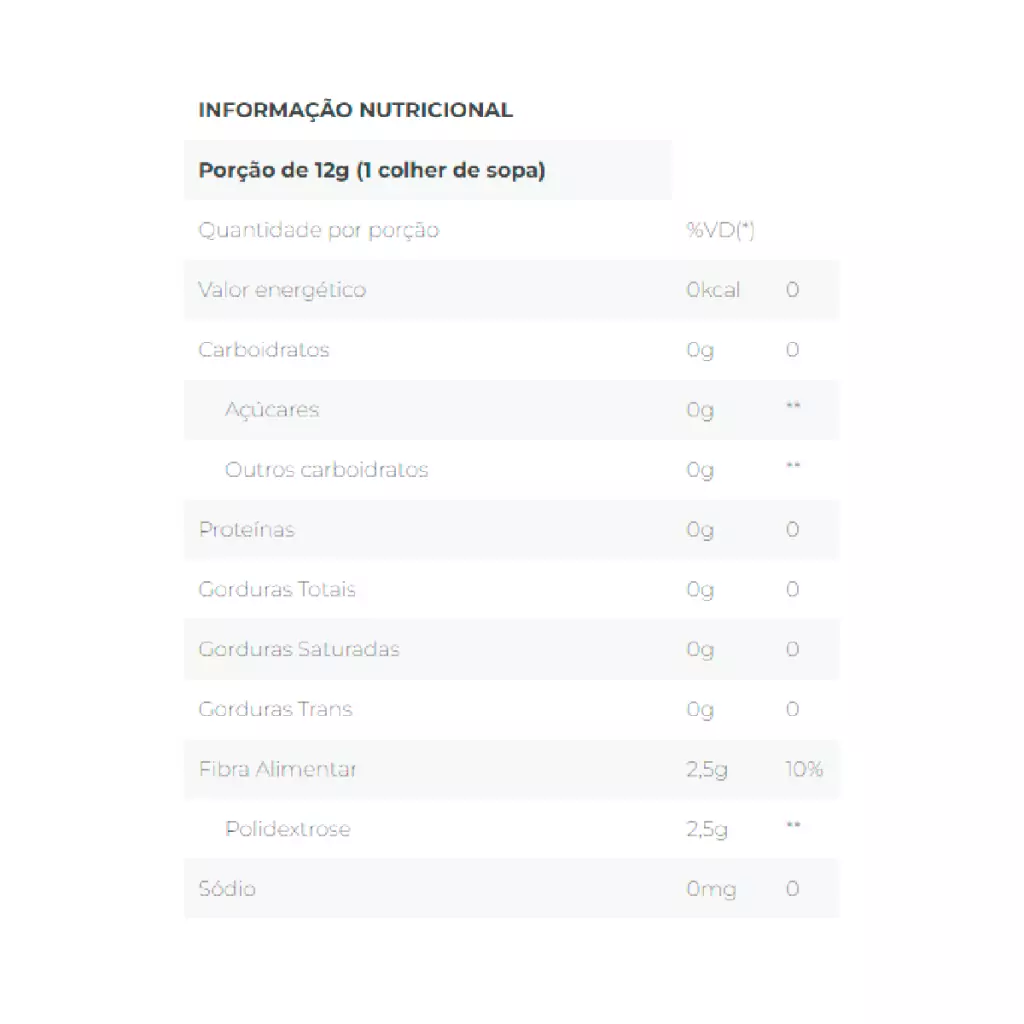Viewport: 1024px width, 1024px height.
Task: Click the Quantidade por porção label
Action: coord(318,230)
